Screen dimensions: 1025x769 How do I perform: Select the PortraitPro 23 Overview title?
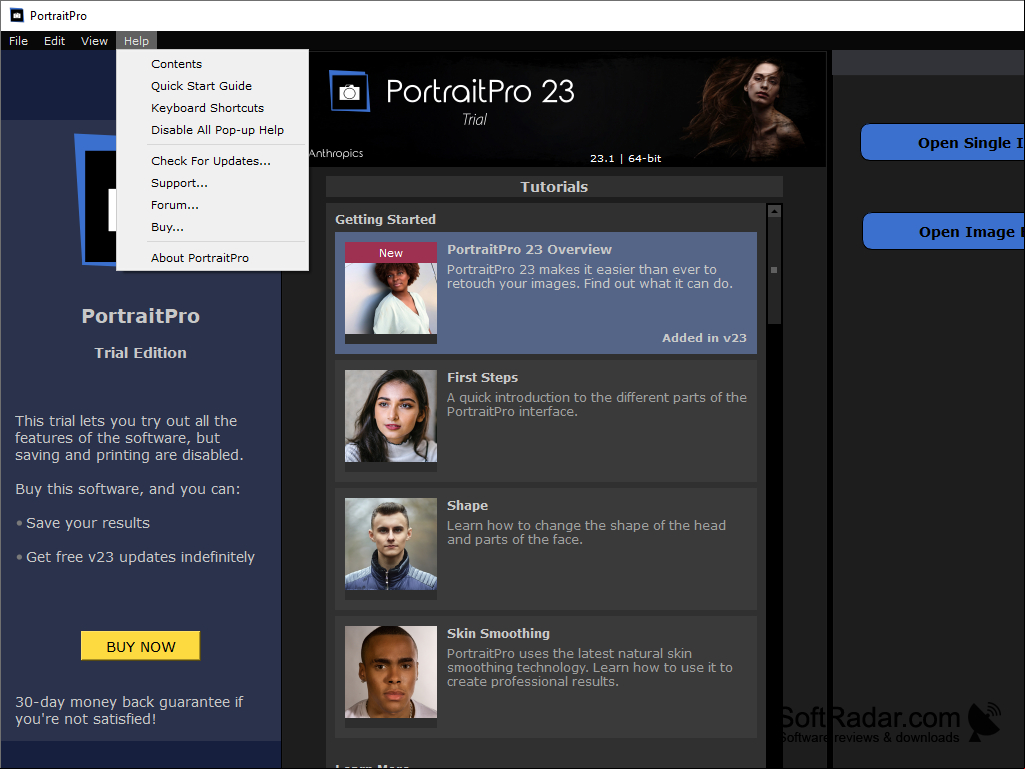click(529, 249)
